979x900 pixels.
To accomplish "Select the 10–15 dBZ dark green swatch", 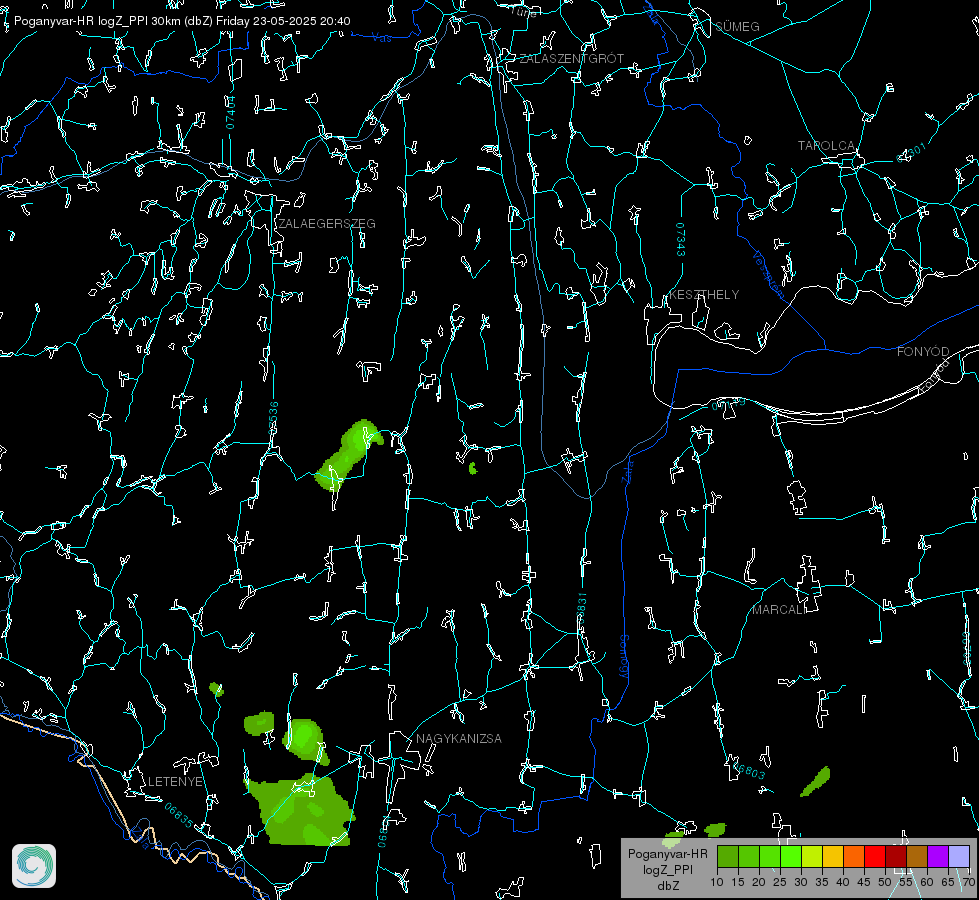I will pyautogui.click(x=728, y=856).
